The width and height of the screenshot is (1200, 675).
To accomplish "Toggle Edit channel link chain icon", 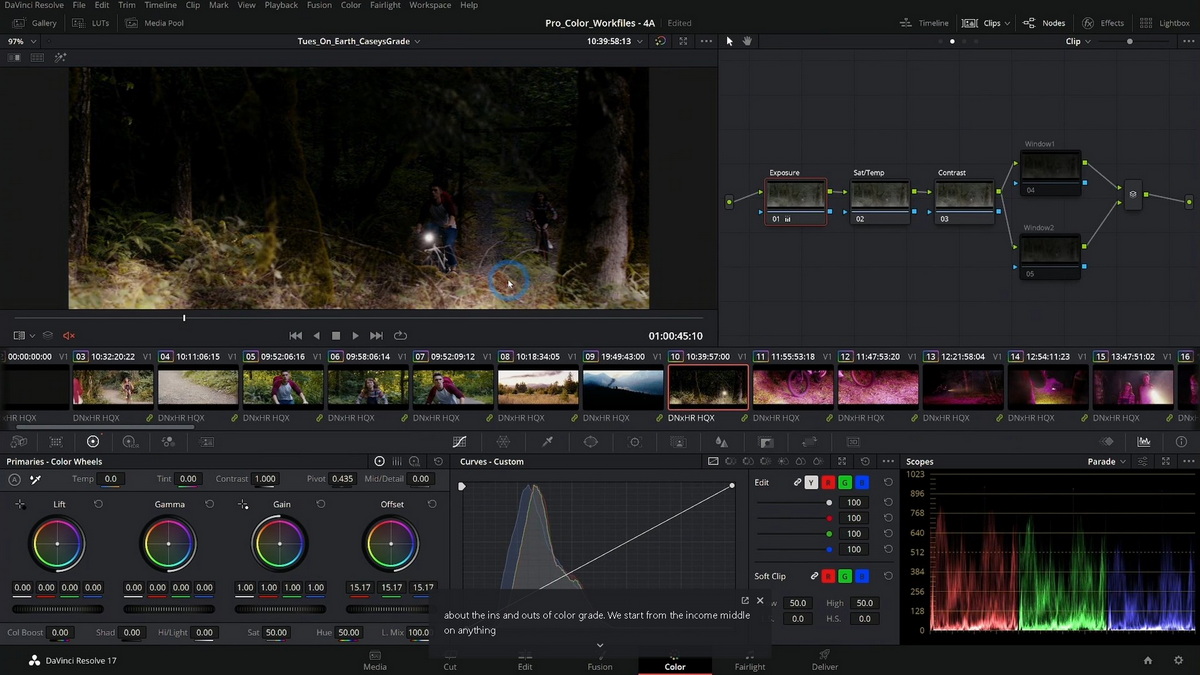I will pos(797,482).
